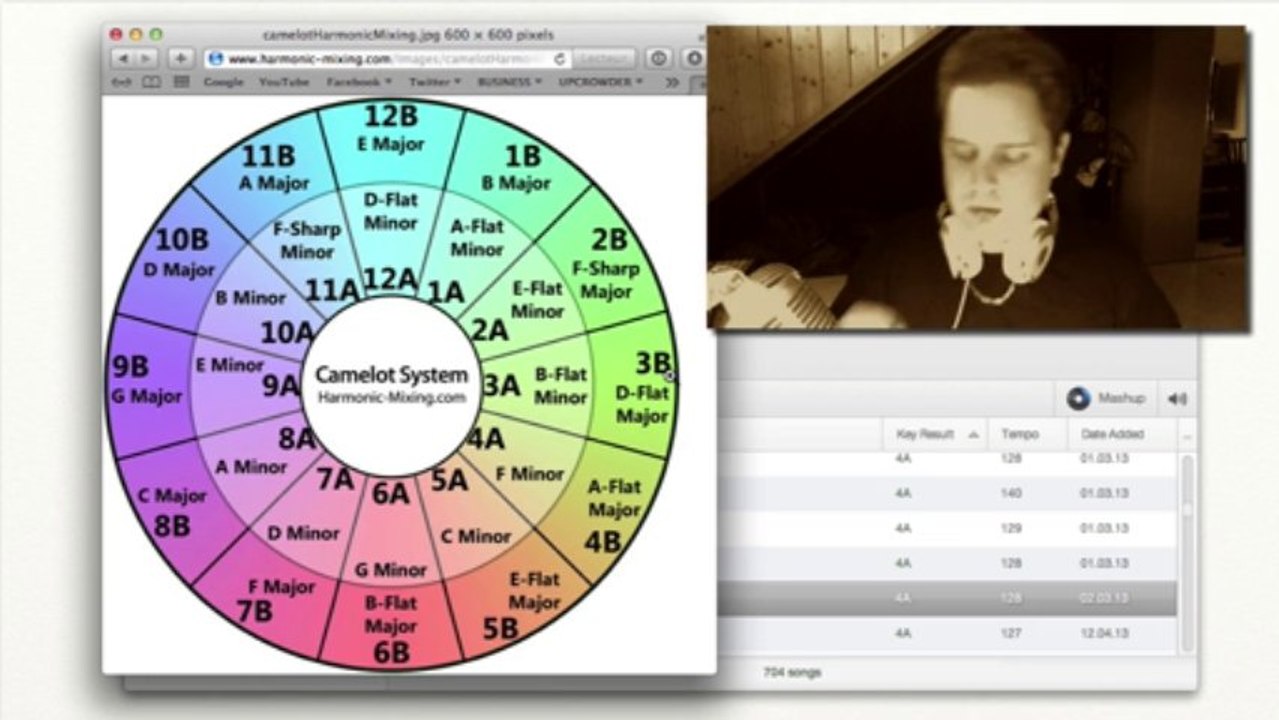Open Top Sites grid icon

[181, 82]
